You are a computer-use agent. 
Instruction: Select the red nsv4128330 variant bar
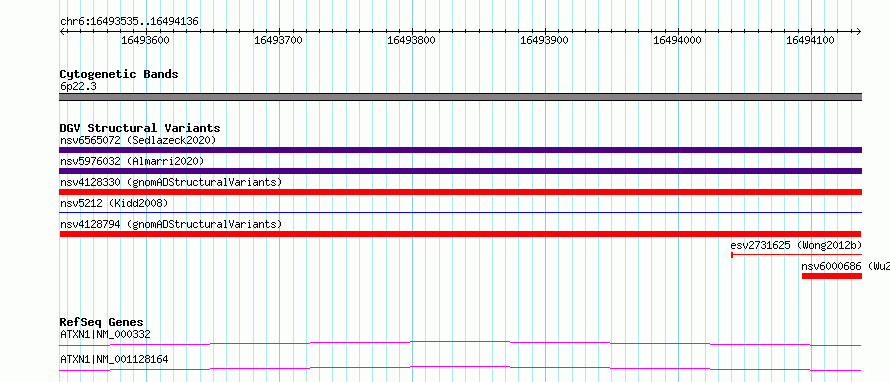460,192
